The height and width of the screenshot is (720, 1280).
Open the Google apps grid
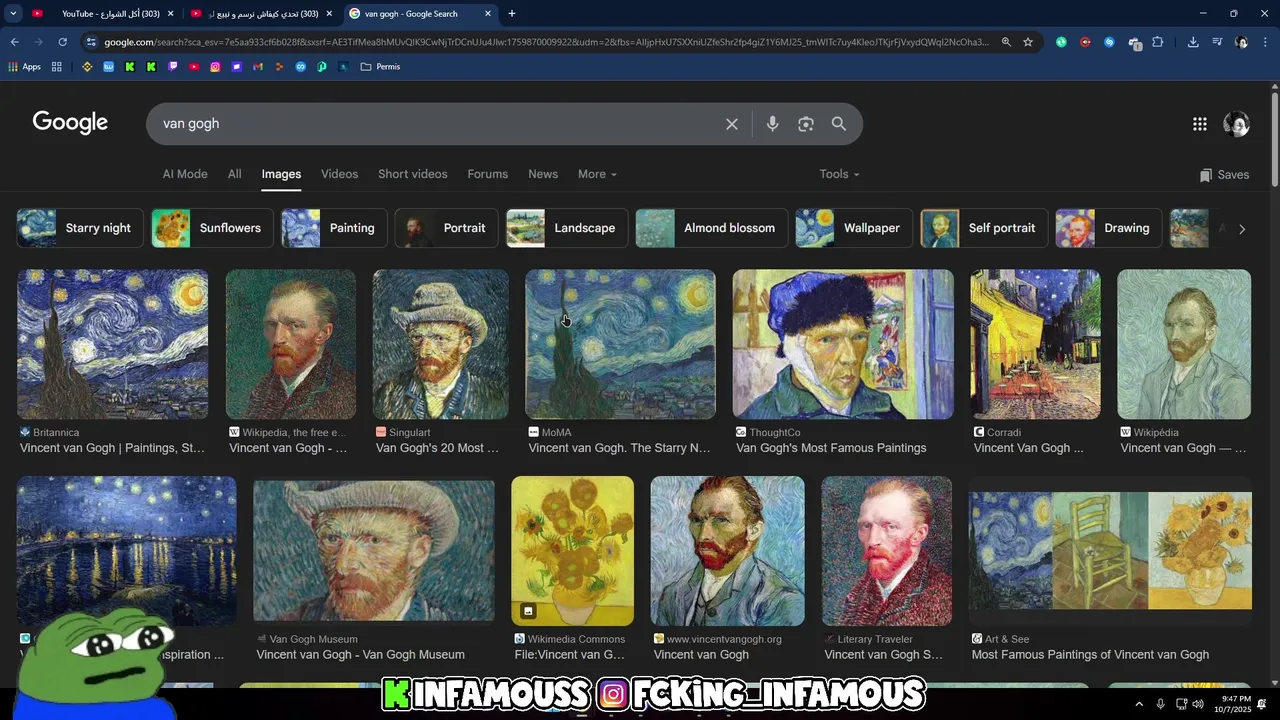pos(1200,124)
